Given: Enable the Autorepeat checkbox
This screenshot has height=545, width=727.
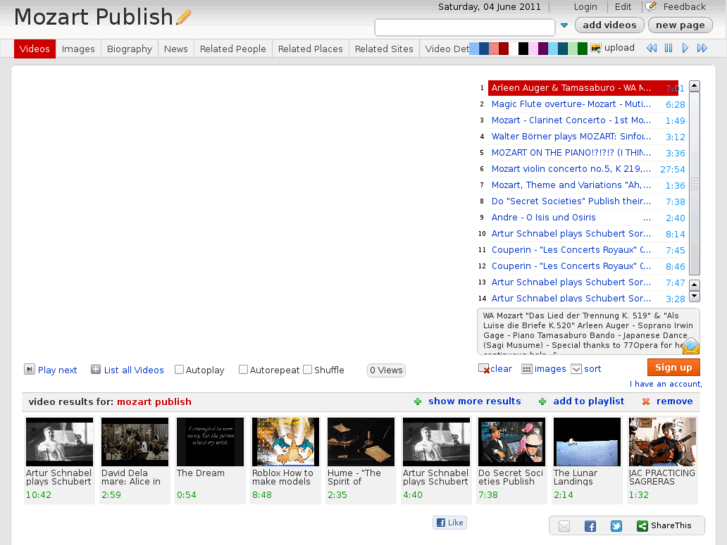Looking at the screenshot, I should pyautogui.click(x=243, y=370).
